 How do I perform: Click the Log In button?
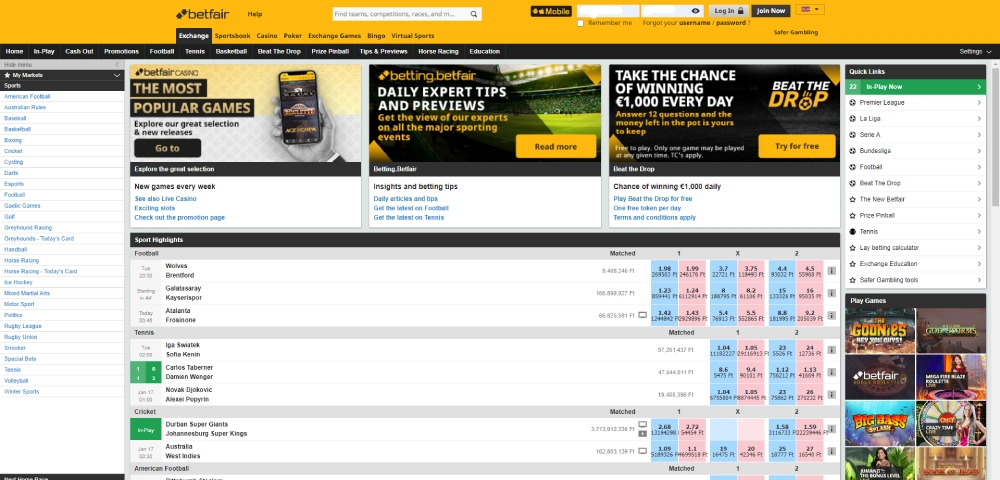point(728,11)
